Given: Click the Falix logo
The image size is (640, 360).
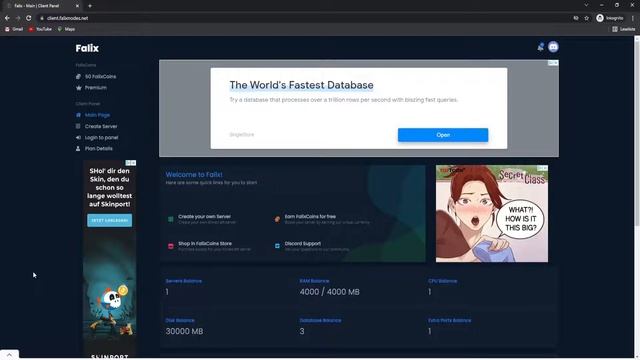Looking at the screenshot, I should [x=87, y=48].
